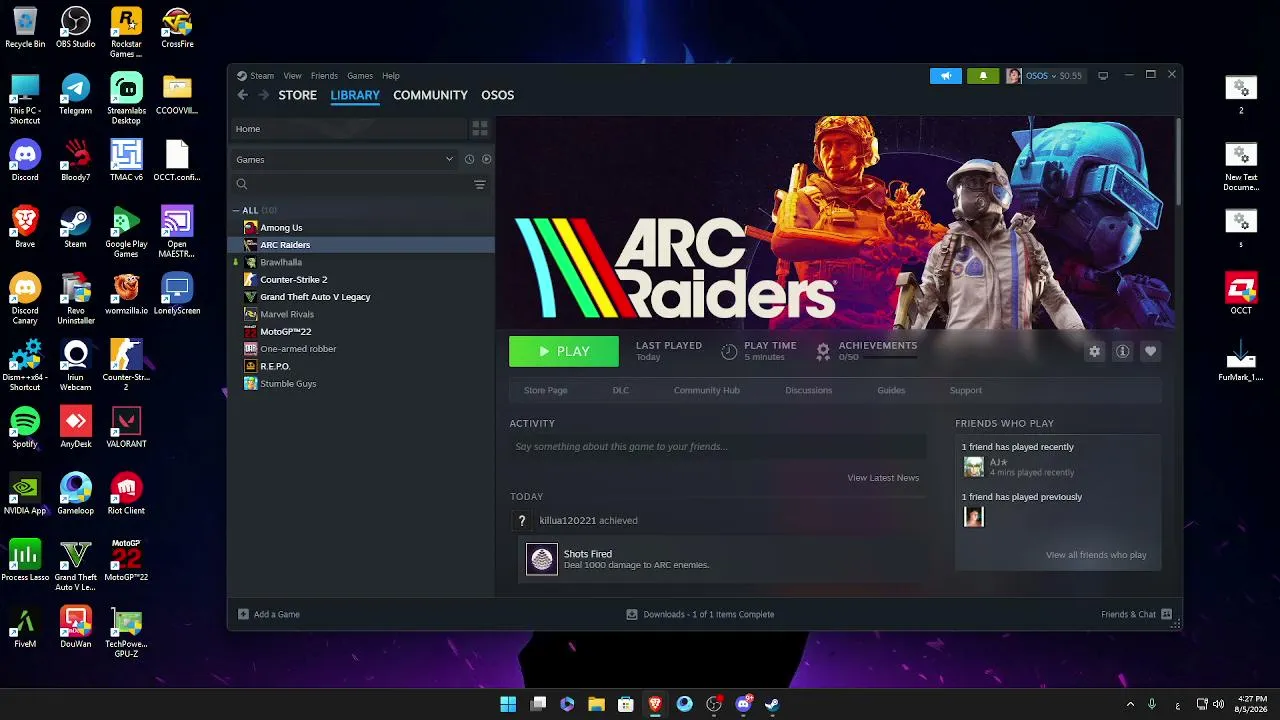The height and width of the screenshot is (720, 1280).
Task: Open the Shots Fired achievement thumbnail
Action: pyautogui.click(x=542, y=560)
